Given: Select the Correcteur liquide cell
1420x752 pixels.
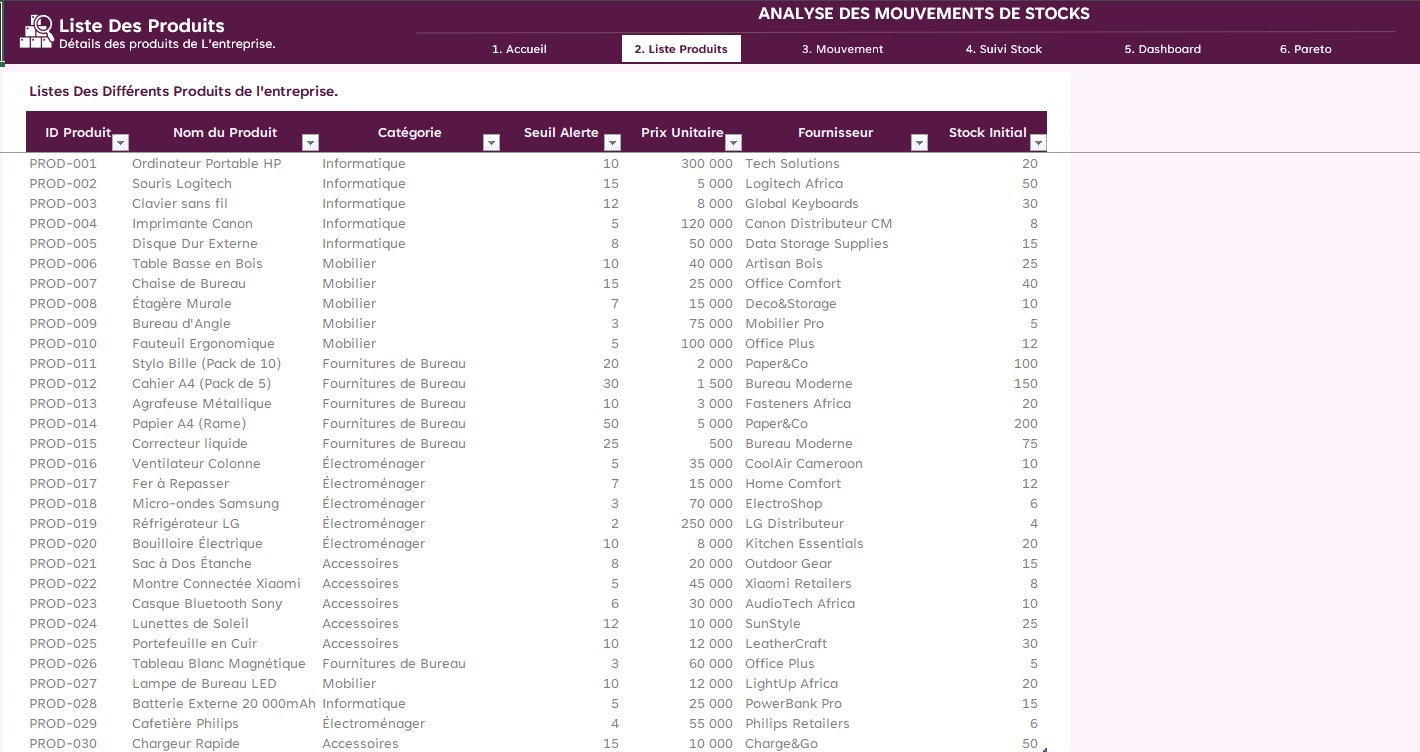Looking at the screenshot, I should pos(223,443).
